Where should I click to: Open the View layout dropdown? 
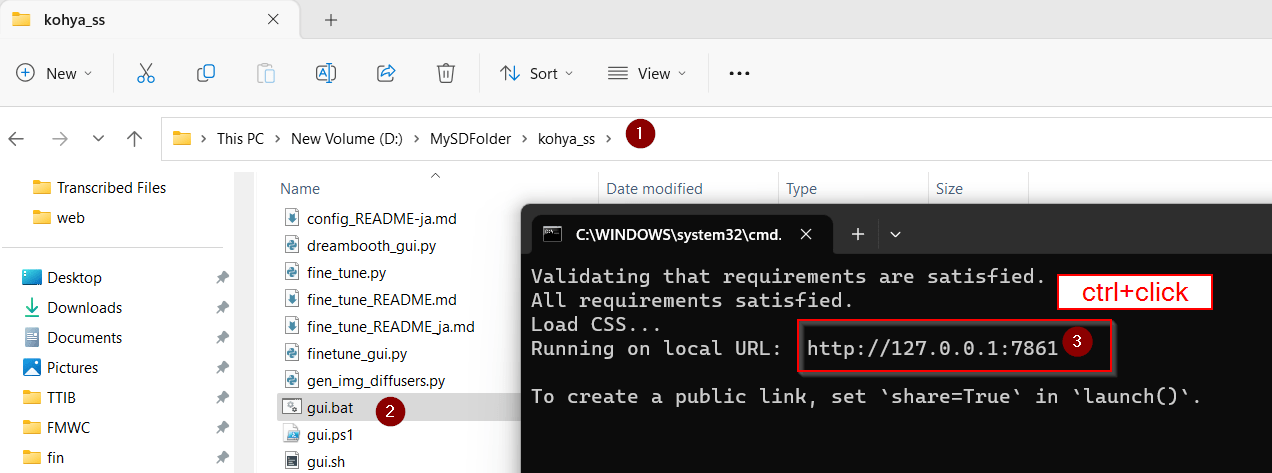tap(647, 73)
